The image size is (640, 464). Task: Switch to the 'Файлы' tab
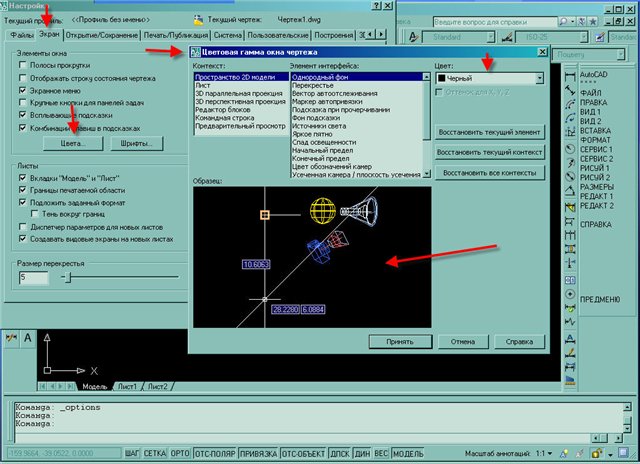click(x=21, y=36)
